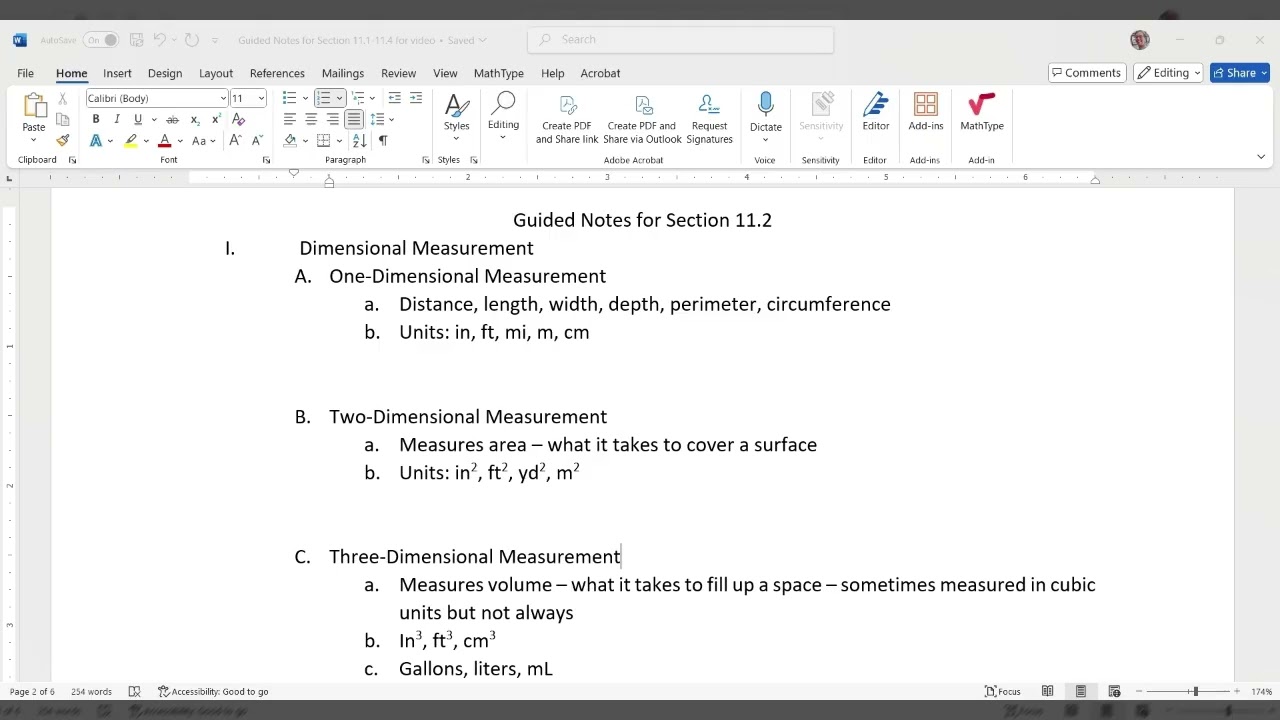
Task: Open the Add-ins gallery
Action: coord(926,112)
